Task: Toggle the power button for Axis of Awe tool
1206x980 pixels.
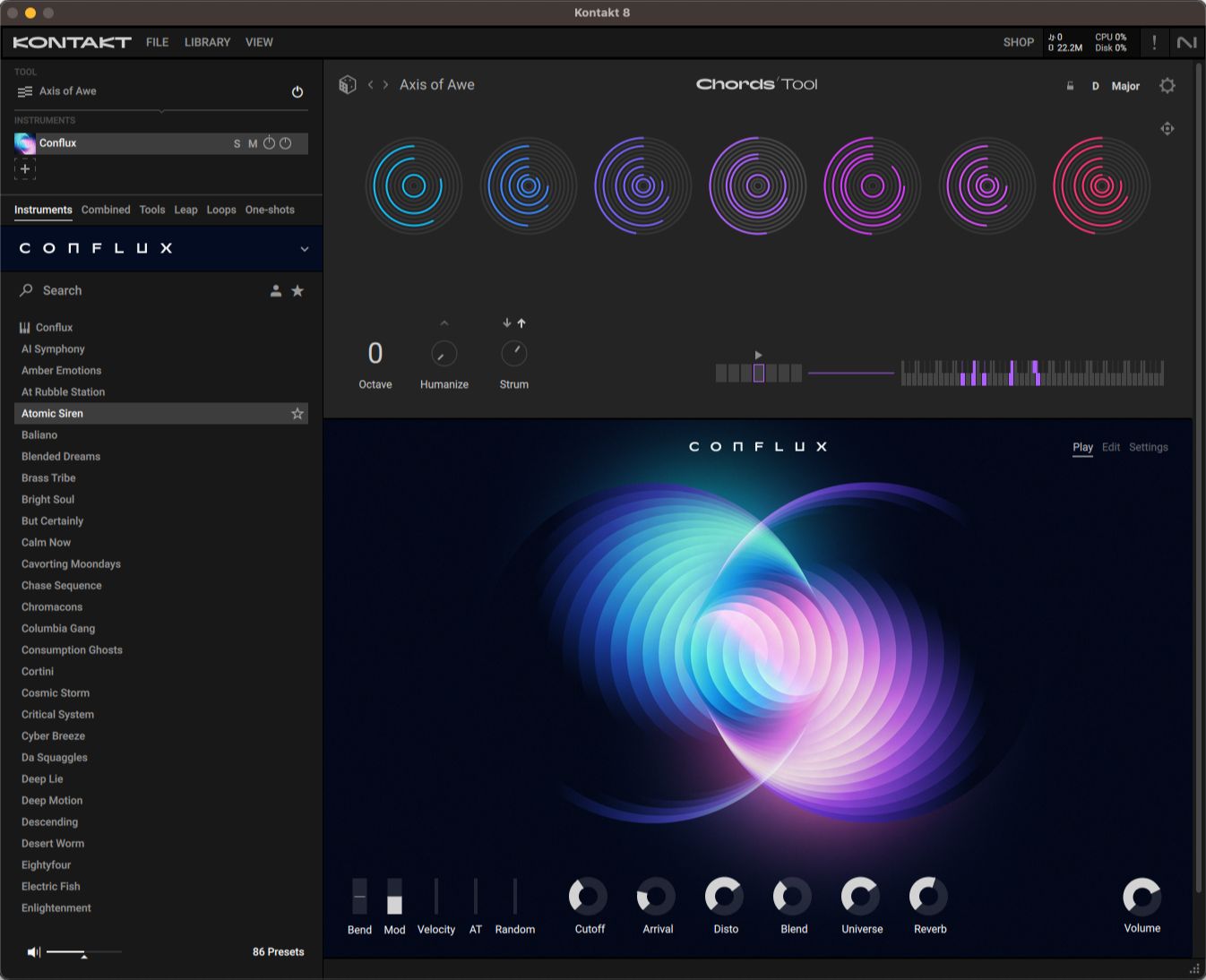Action: (297, 91)
